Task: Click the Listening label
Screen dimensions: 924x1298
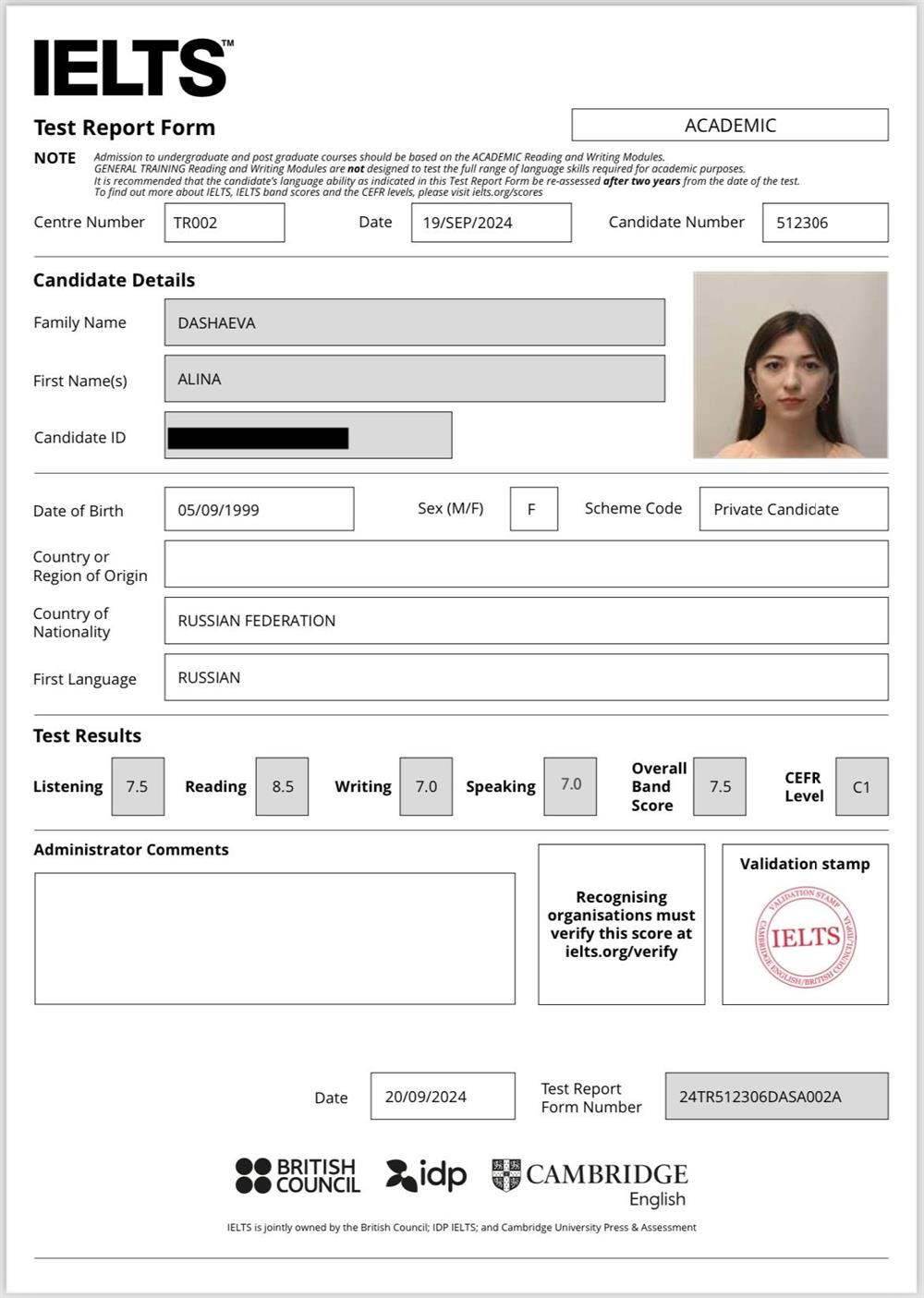Action: click(x=67, y=787)
